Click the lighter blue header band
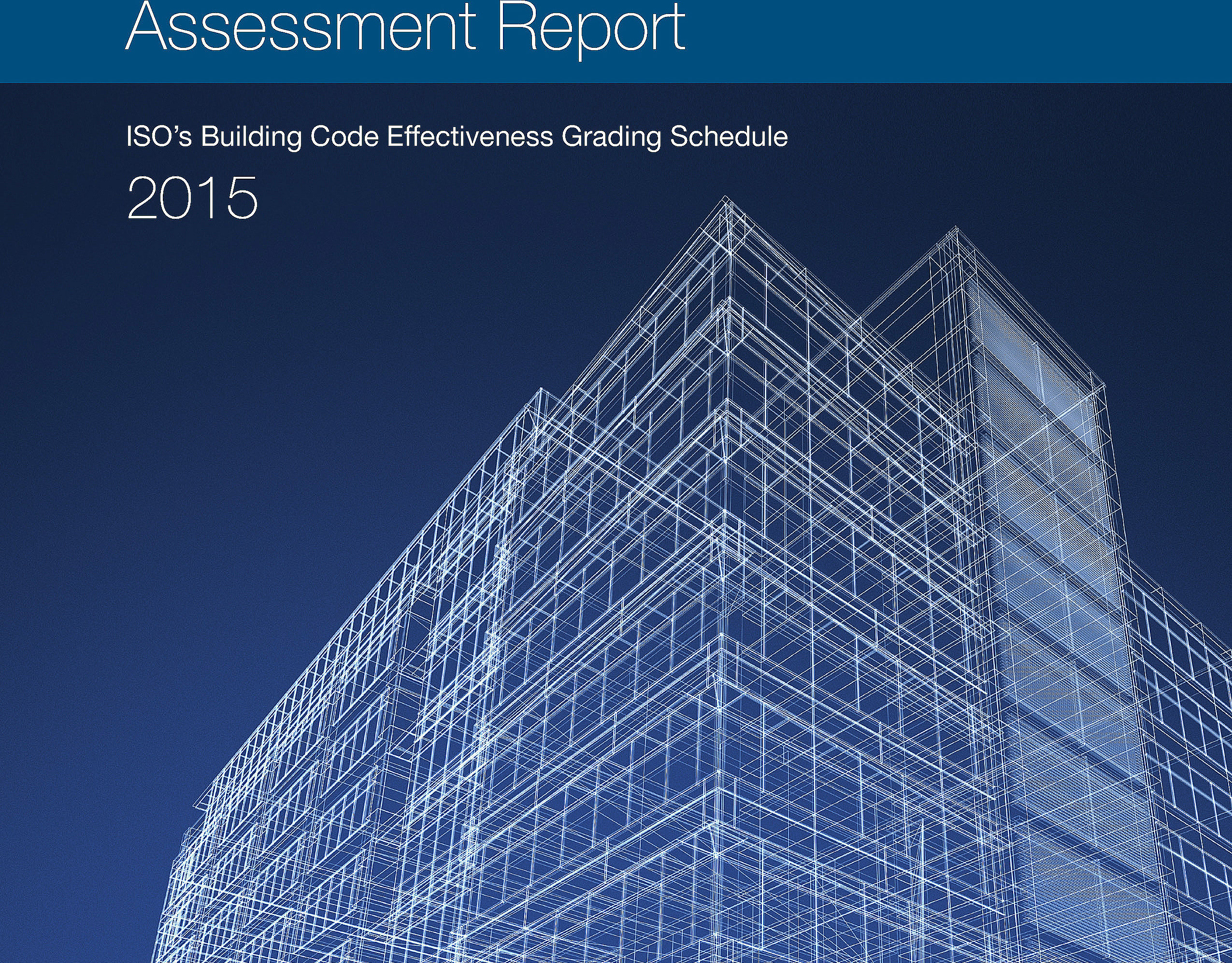 (616, 41)
